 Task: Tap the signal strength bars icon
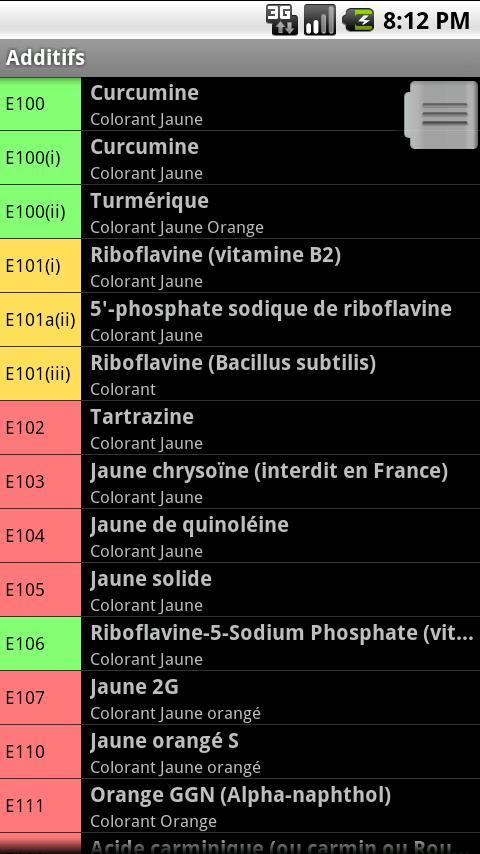320,20
